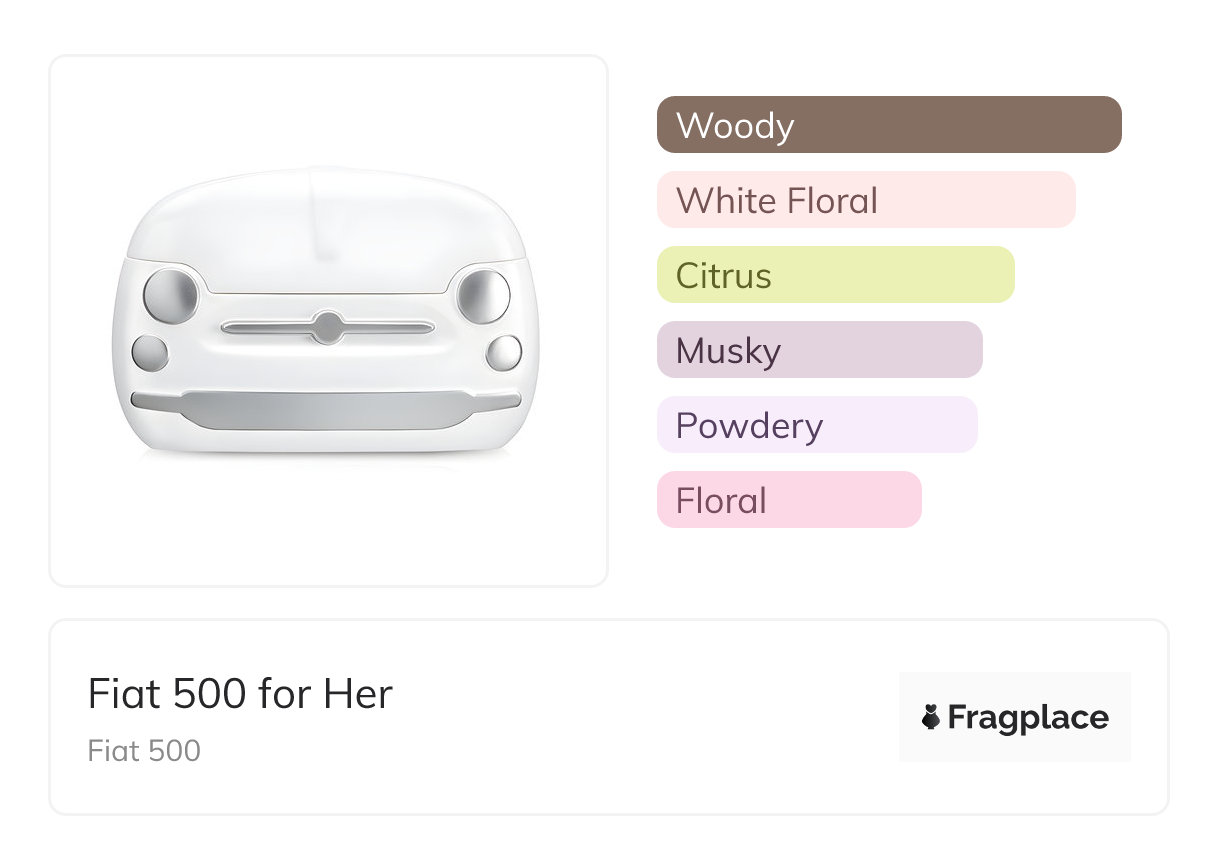Viewport: 1218px width, 864px height.
Task: Open the Fiat 500 for Her title
Action: [240, 694]
